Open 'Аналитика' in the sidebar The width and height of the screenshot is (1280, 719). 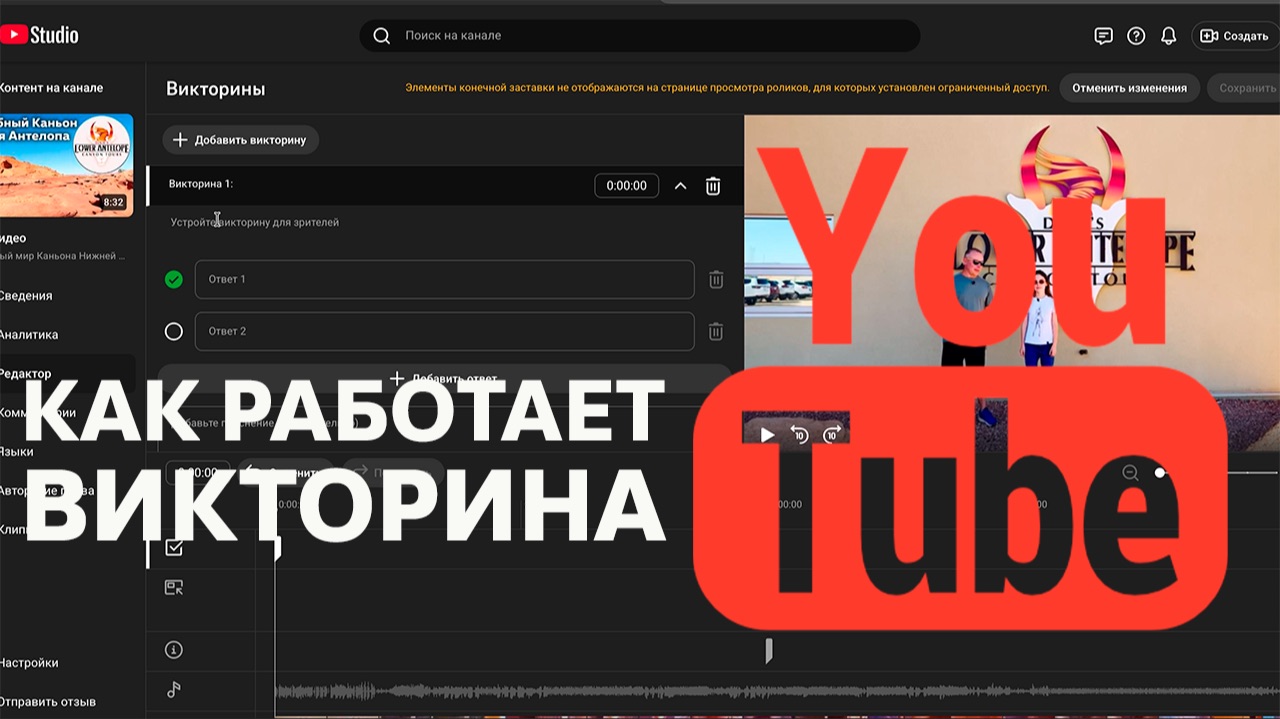click(x=29, y=335)
